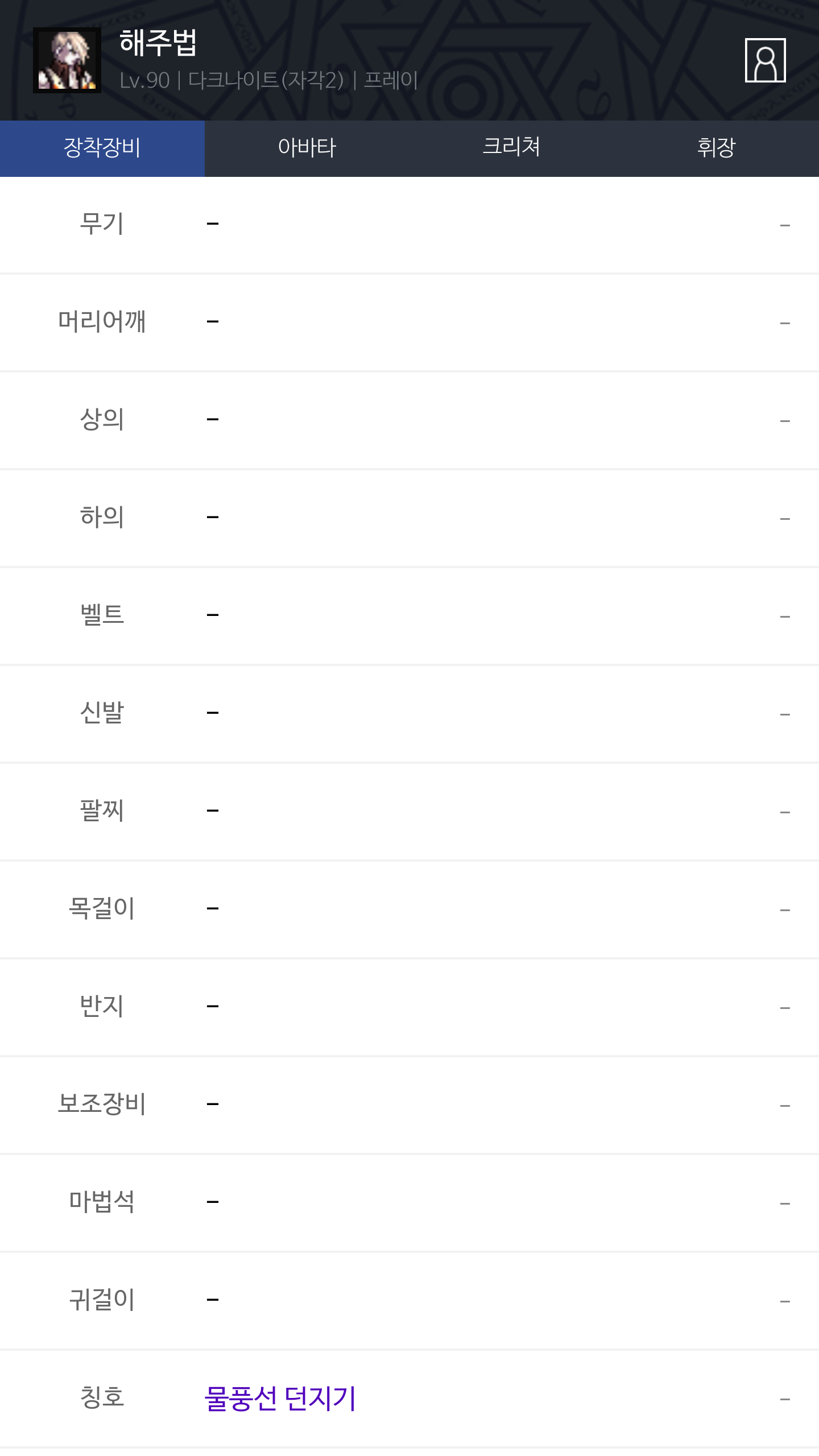
Task: Switch to the 크리쳐 tab
Action: tap(511, 148)
